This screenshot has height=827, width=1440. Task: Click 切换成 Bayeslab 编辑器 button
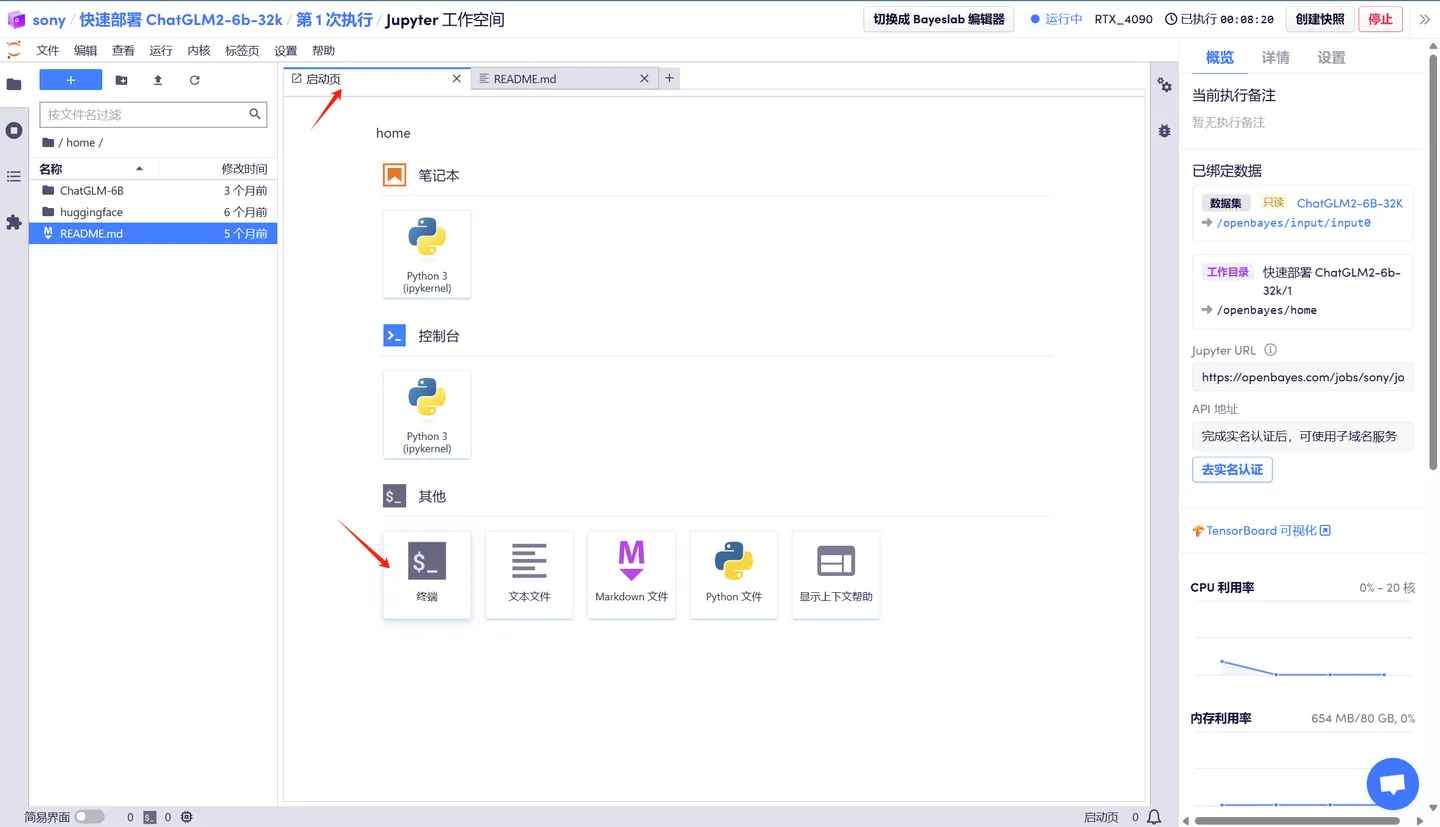click(x=939, y=19)
